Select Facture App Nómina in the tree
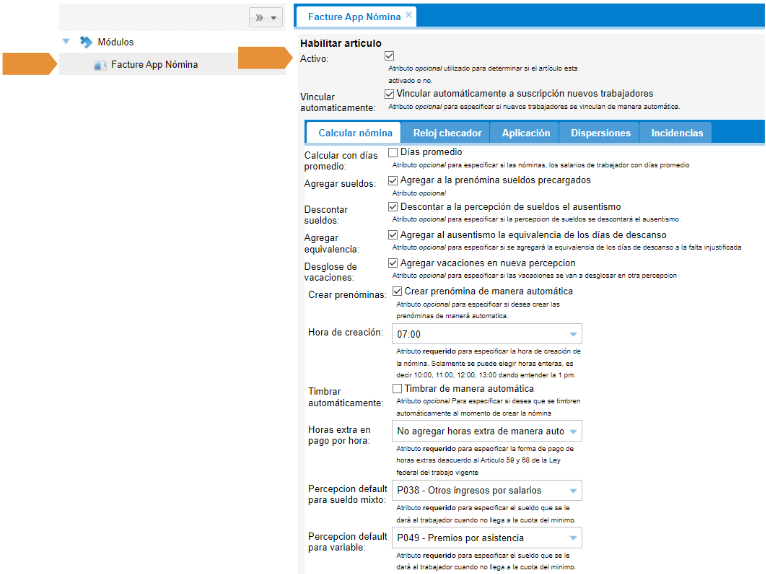This screenshot has height=574, width=766. pyautogui.click(x=154, y=65)
